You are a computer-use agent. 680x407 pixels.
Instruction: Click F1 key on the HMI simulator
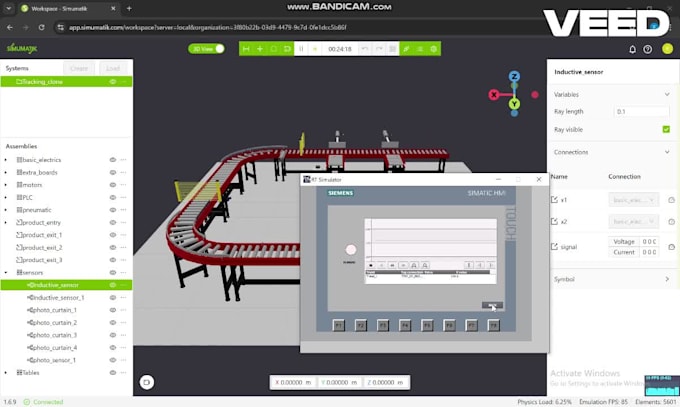(339, 325)
